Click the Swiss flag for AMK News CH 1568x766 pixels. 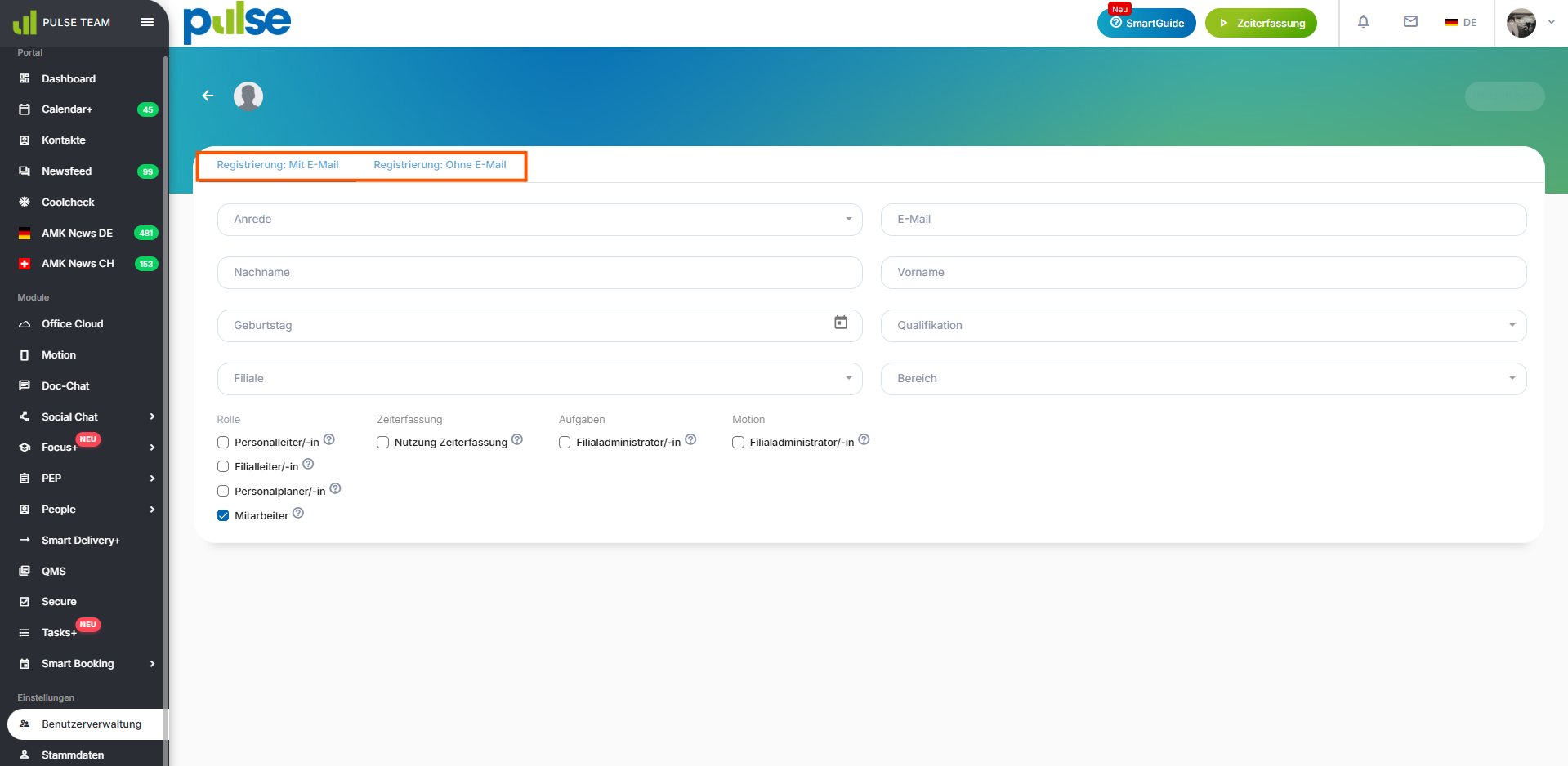(x=25, y=264)
